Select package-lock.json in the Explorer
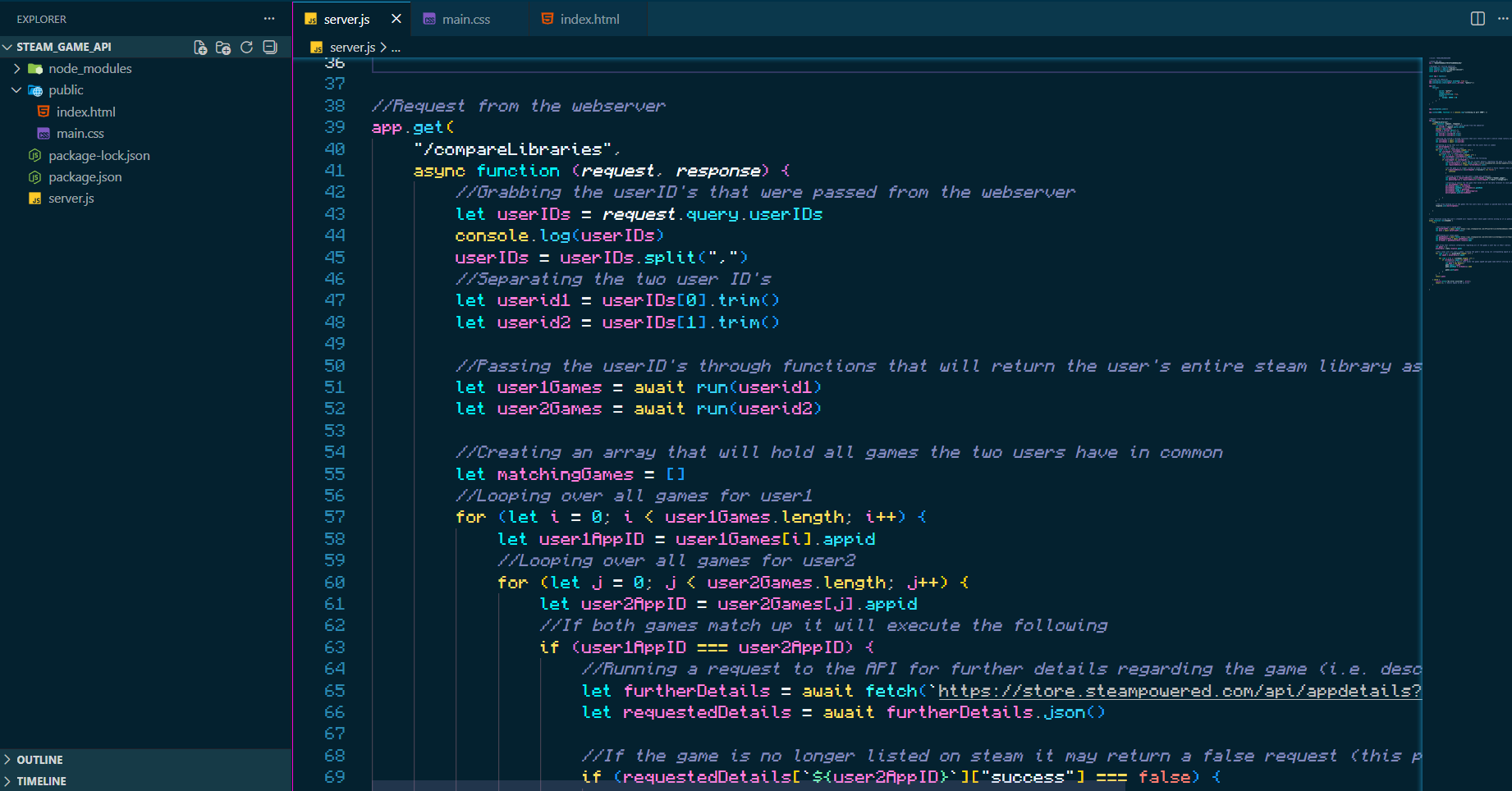 99,155
